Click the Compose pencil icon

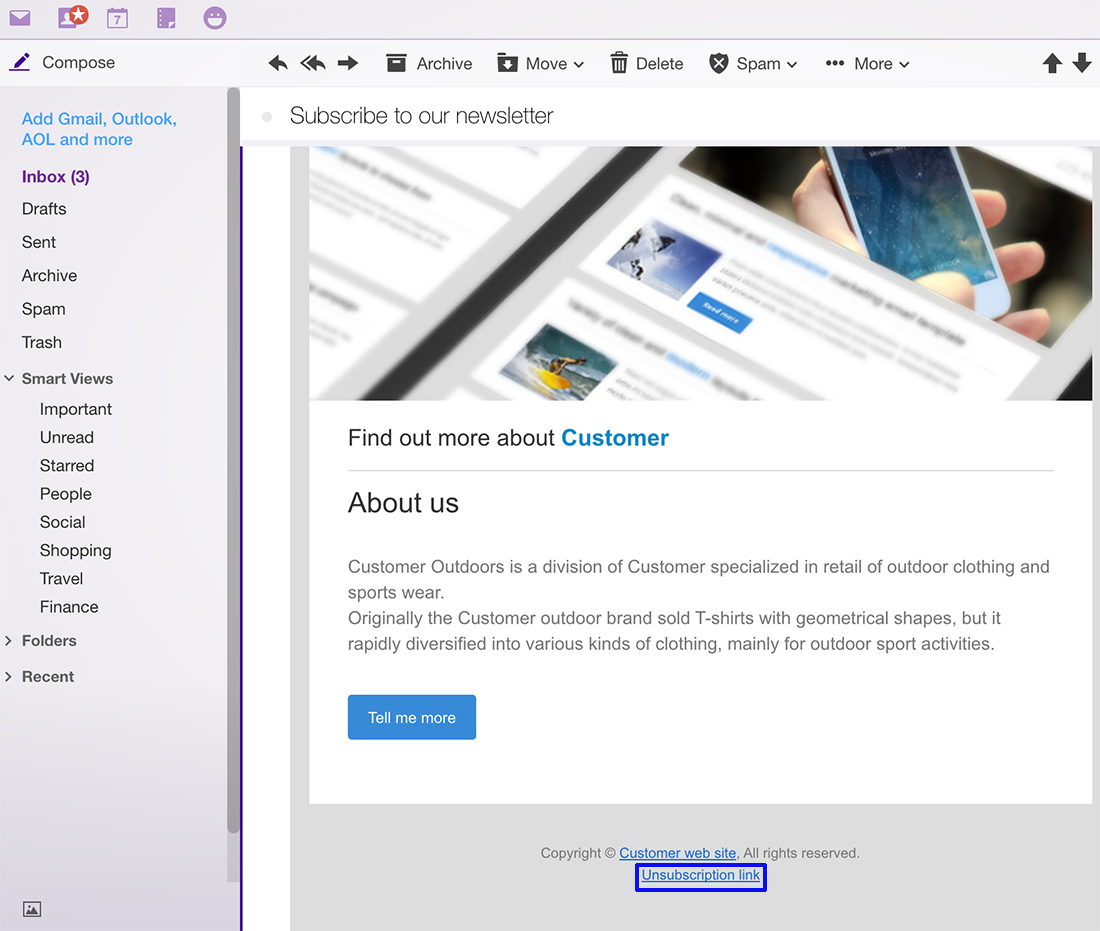[20, 62]
